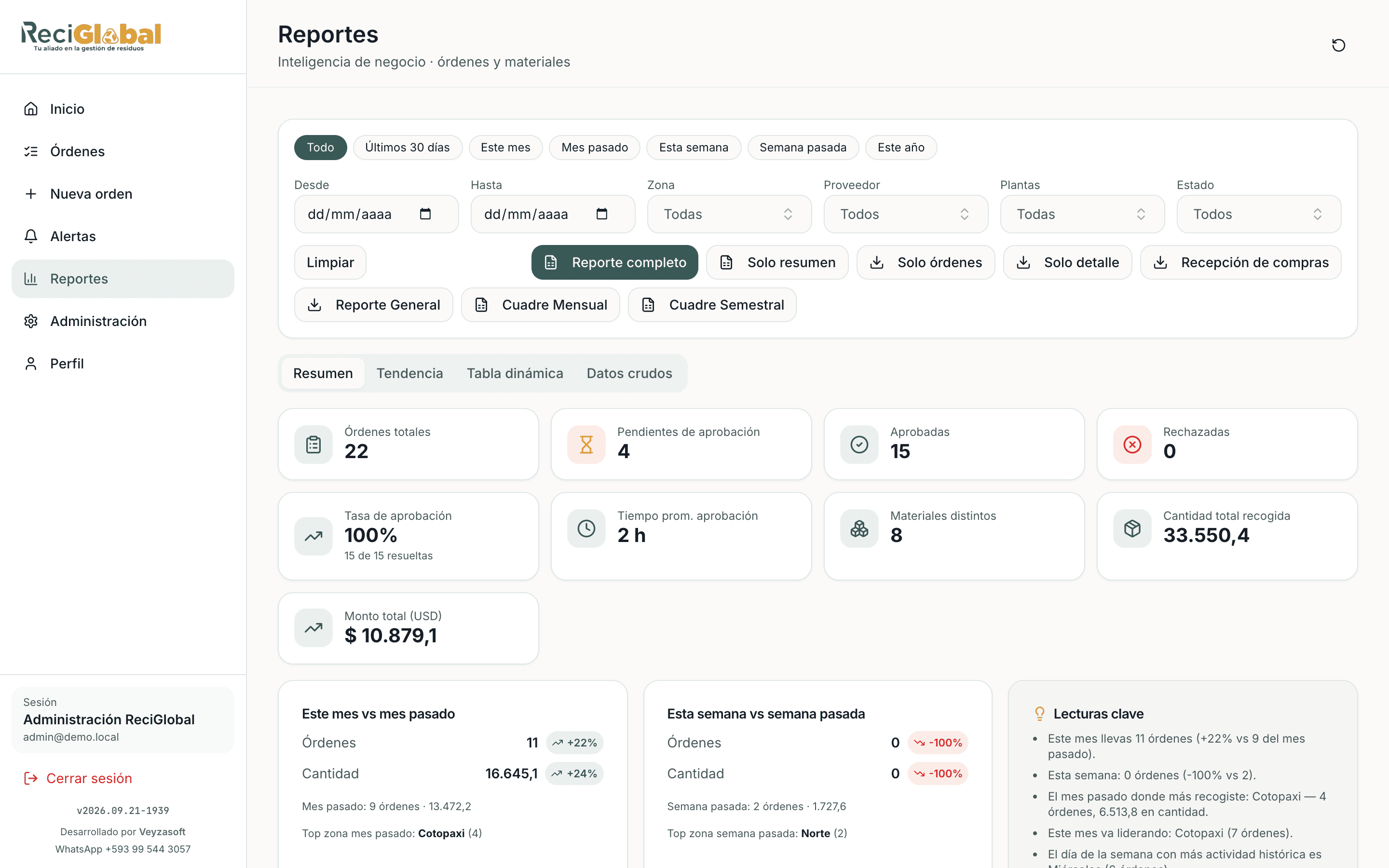Click the cubes icon on Materiales distintos card
Viewport: 1389px width, 868px height.
[859, 528]
